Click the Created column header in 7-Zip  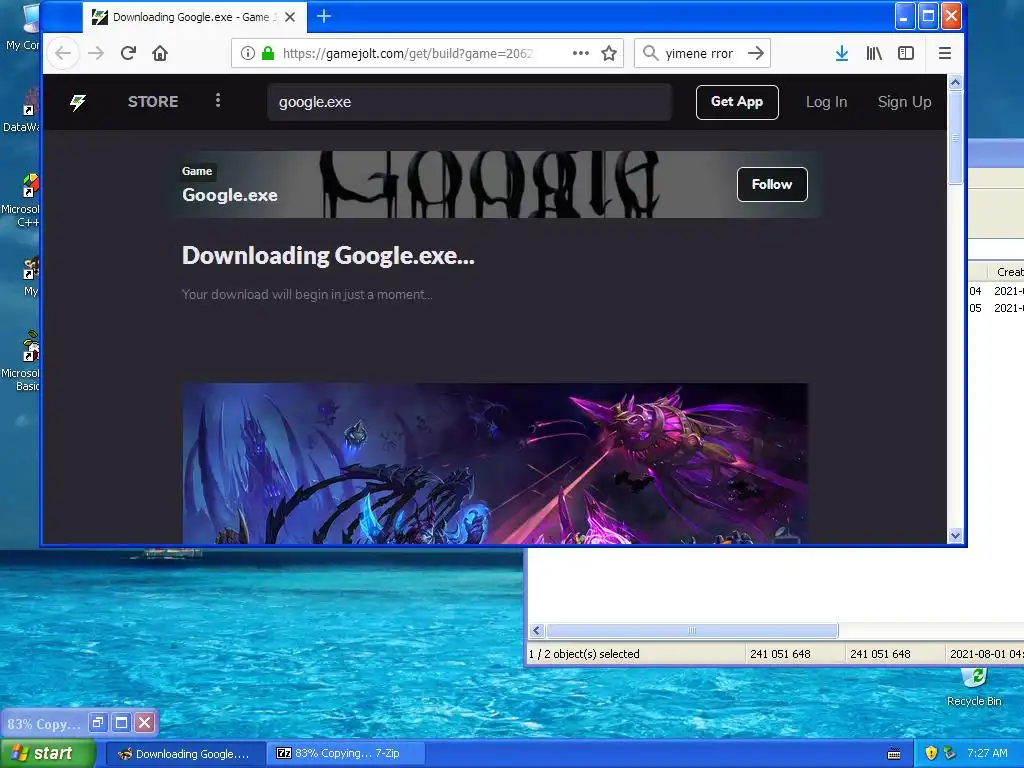tap(1006, 272)
